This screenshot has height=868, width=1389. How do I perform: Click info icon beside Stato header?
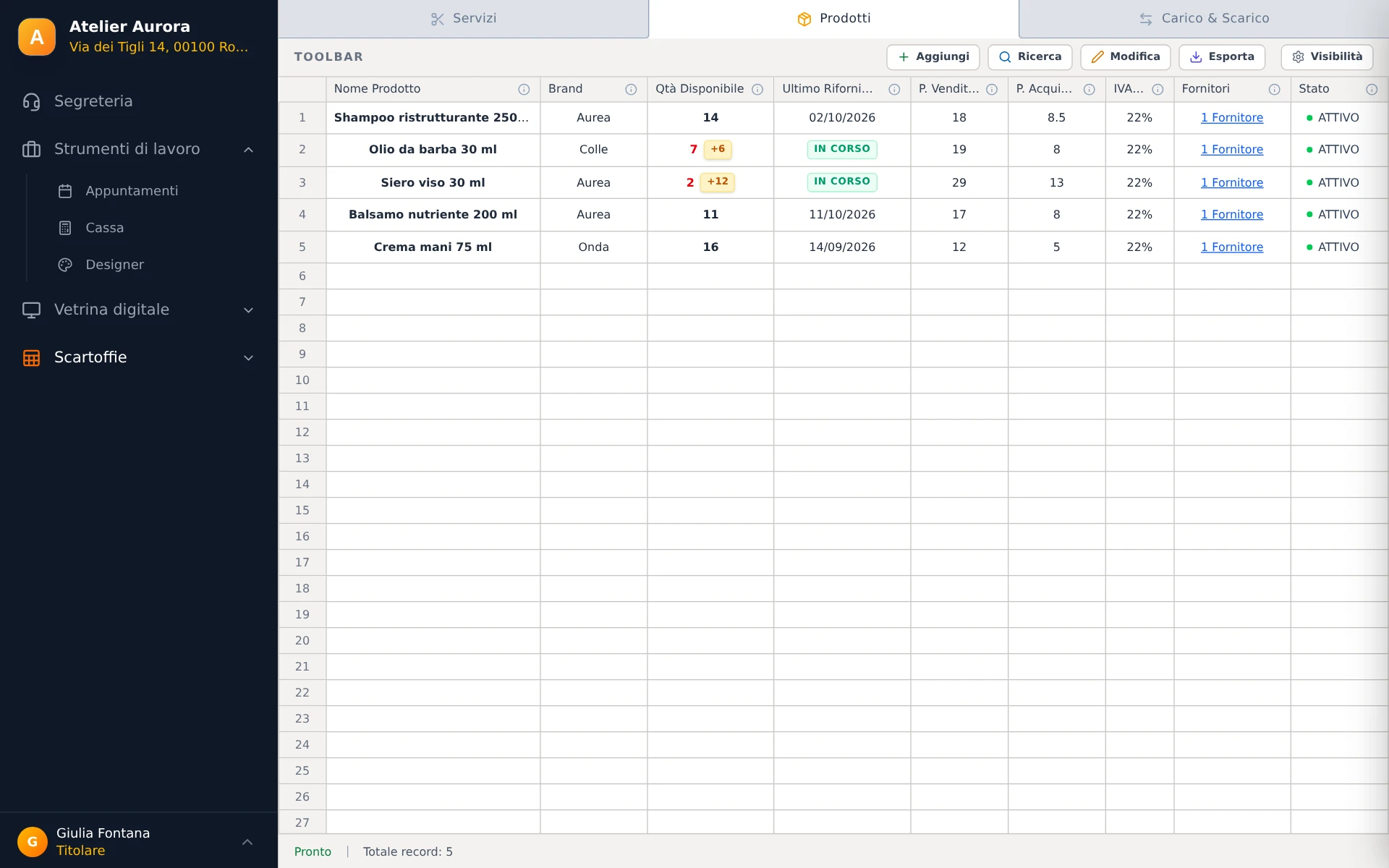[x=1372, y=89]
